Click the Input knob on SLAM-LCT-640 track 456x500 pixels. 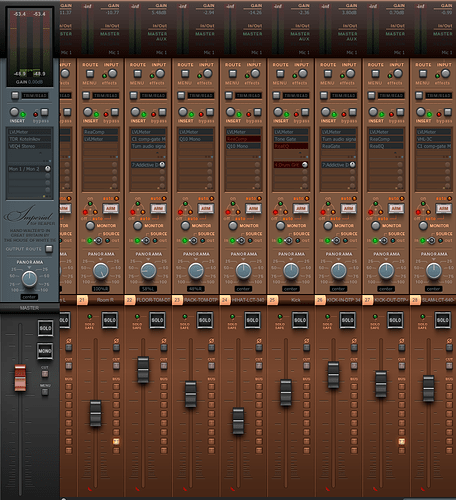click(x=446, y=73)
